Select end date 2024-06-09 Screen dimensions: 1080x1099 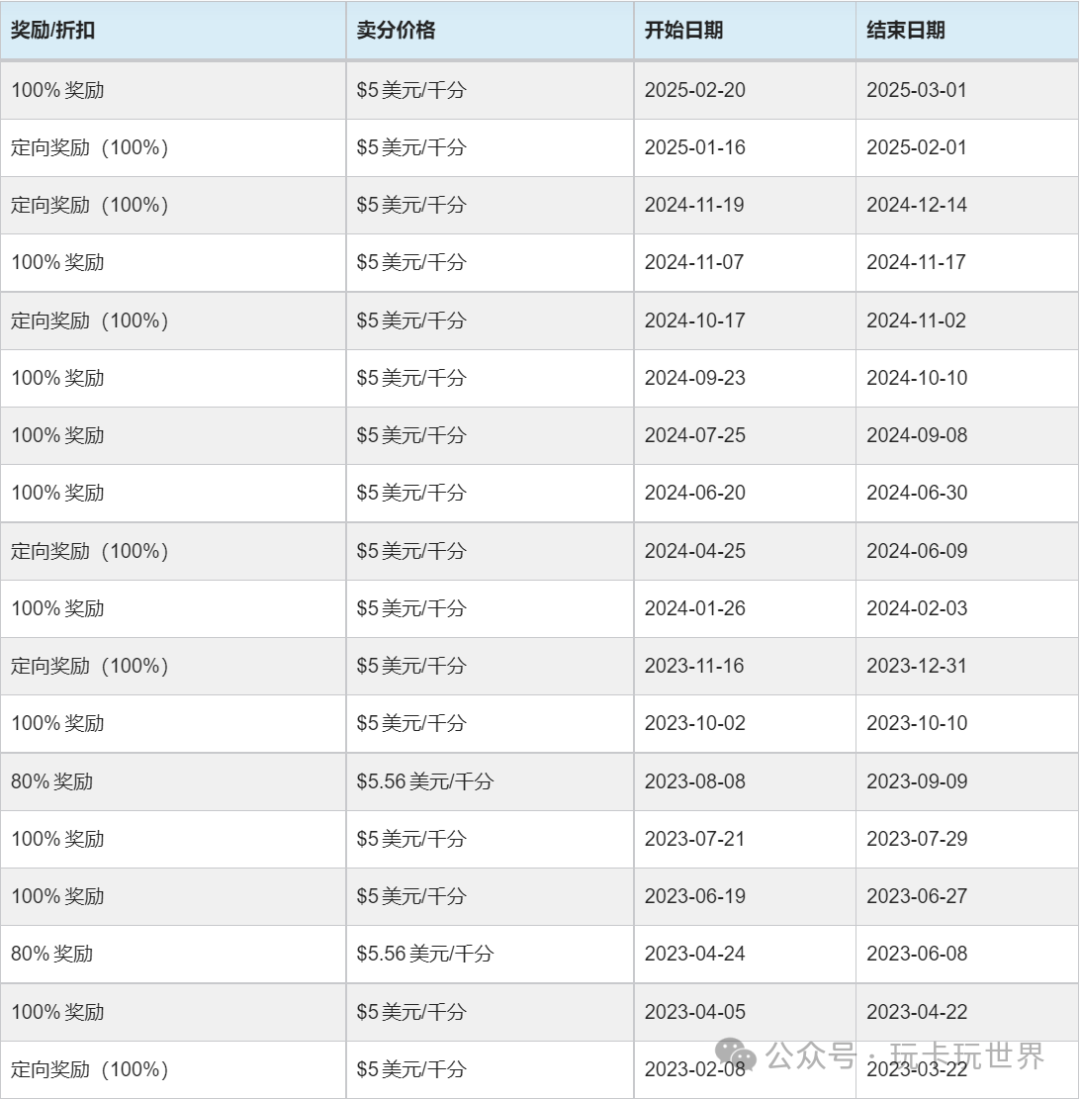click(917, 552)
